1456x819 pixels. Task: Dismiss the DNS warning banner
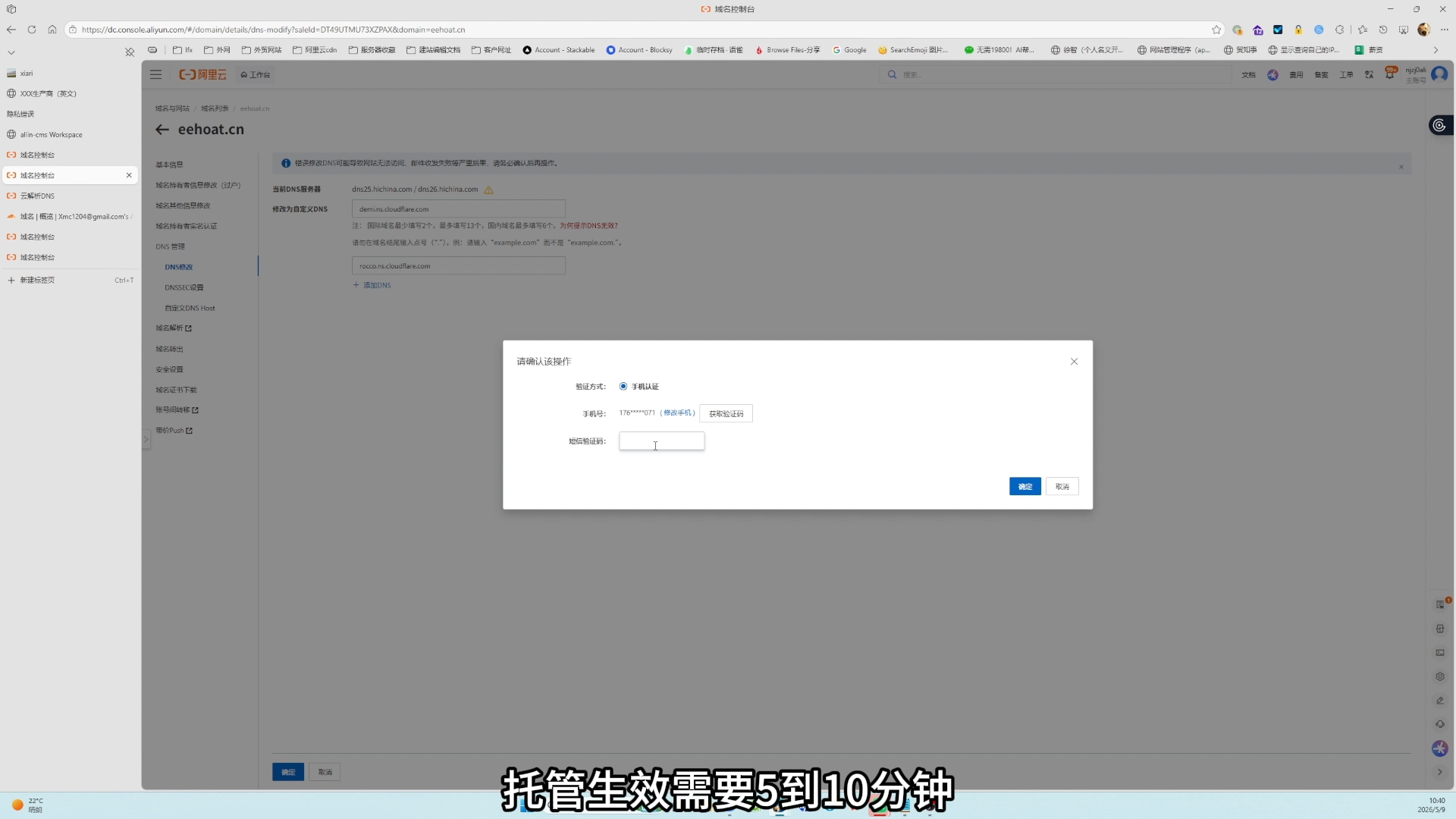point(1401,167)
